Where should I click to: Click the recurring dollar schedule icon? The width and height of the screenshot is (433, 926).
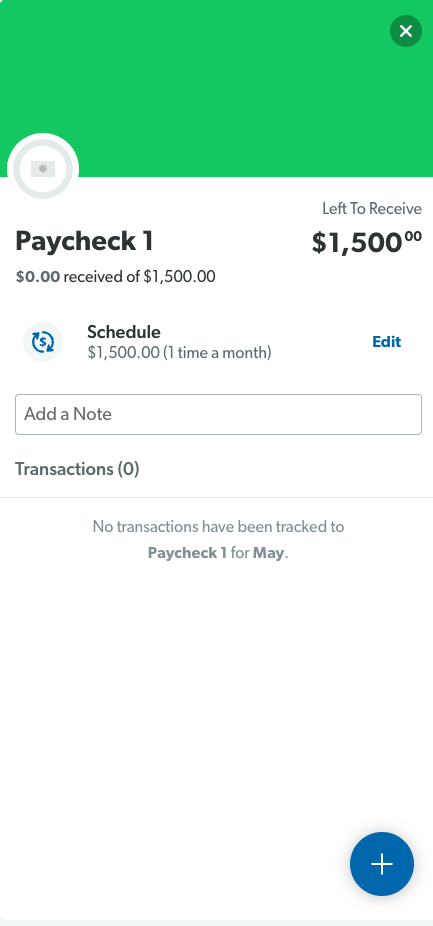43,342
